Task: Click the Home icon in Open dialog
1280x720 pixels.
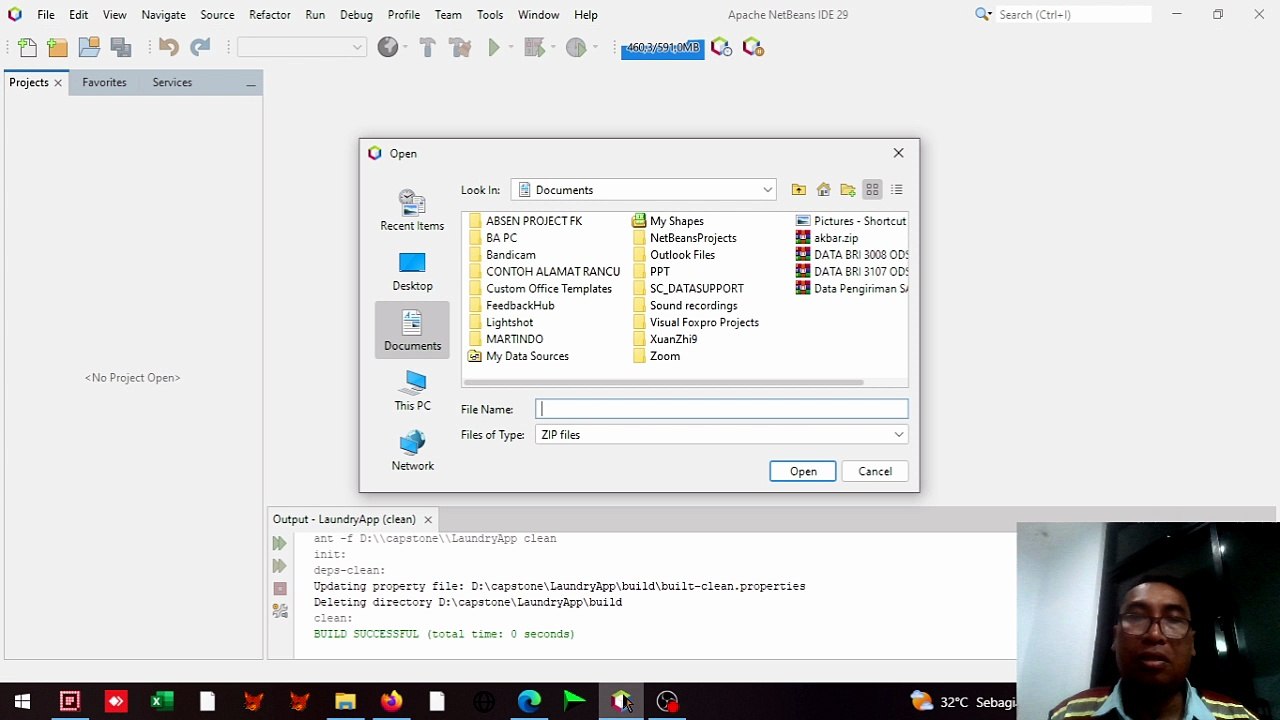Action: pos(823,190)
